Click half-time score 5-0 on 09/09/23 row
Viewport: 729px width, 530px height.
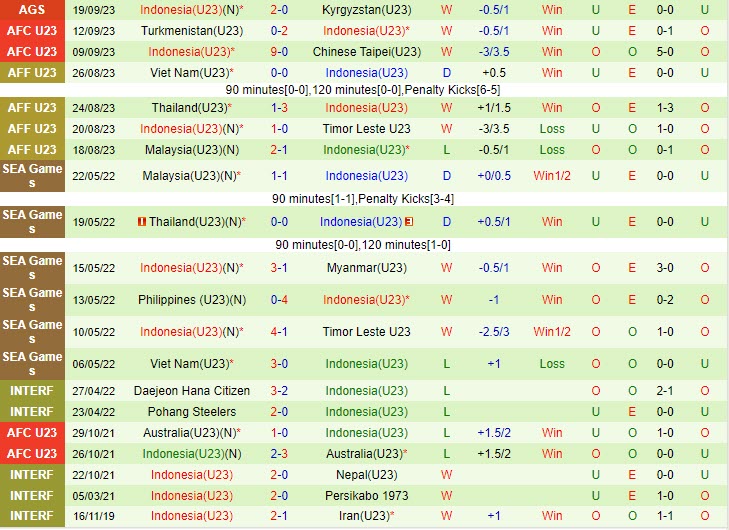[665, 52]
